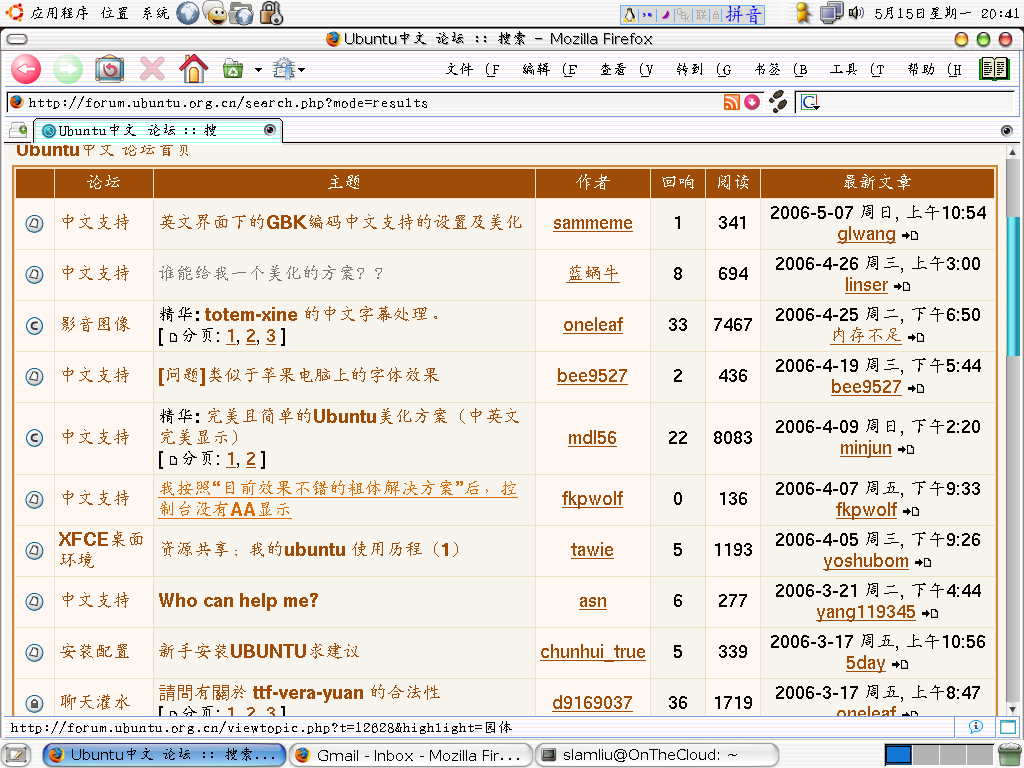This screenshot has height=768, width=1024.
Task: Click the green Forward arrow button
Action: coord(68,69)
